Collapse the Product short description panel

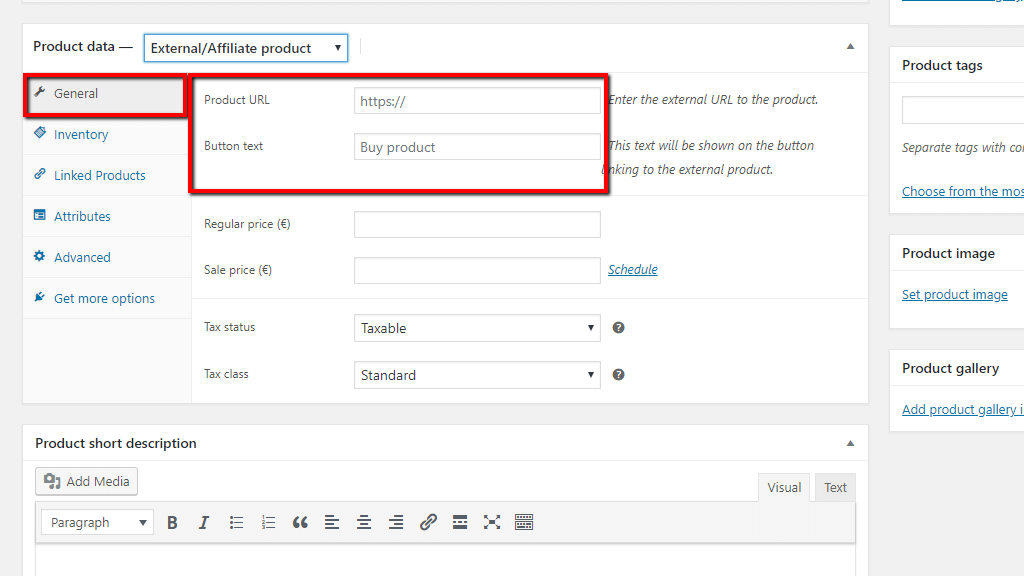pyautogui.click(x=850, y=443)
